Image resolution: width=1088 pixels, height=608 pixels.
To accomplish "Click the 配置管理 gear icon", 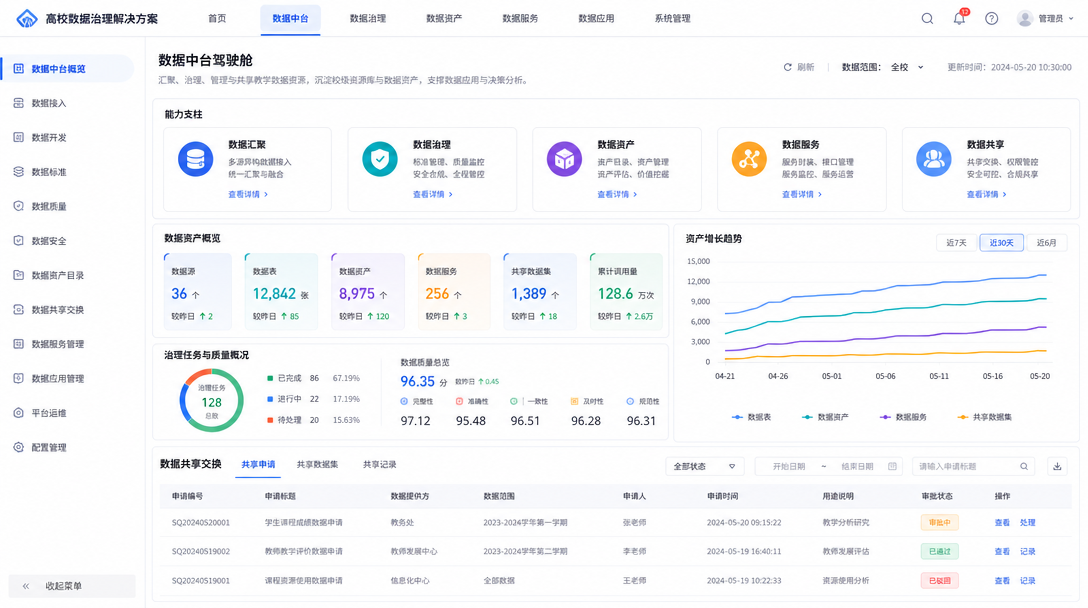I will [x=19, y=447].
